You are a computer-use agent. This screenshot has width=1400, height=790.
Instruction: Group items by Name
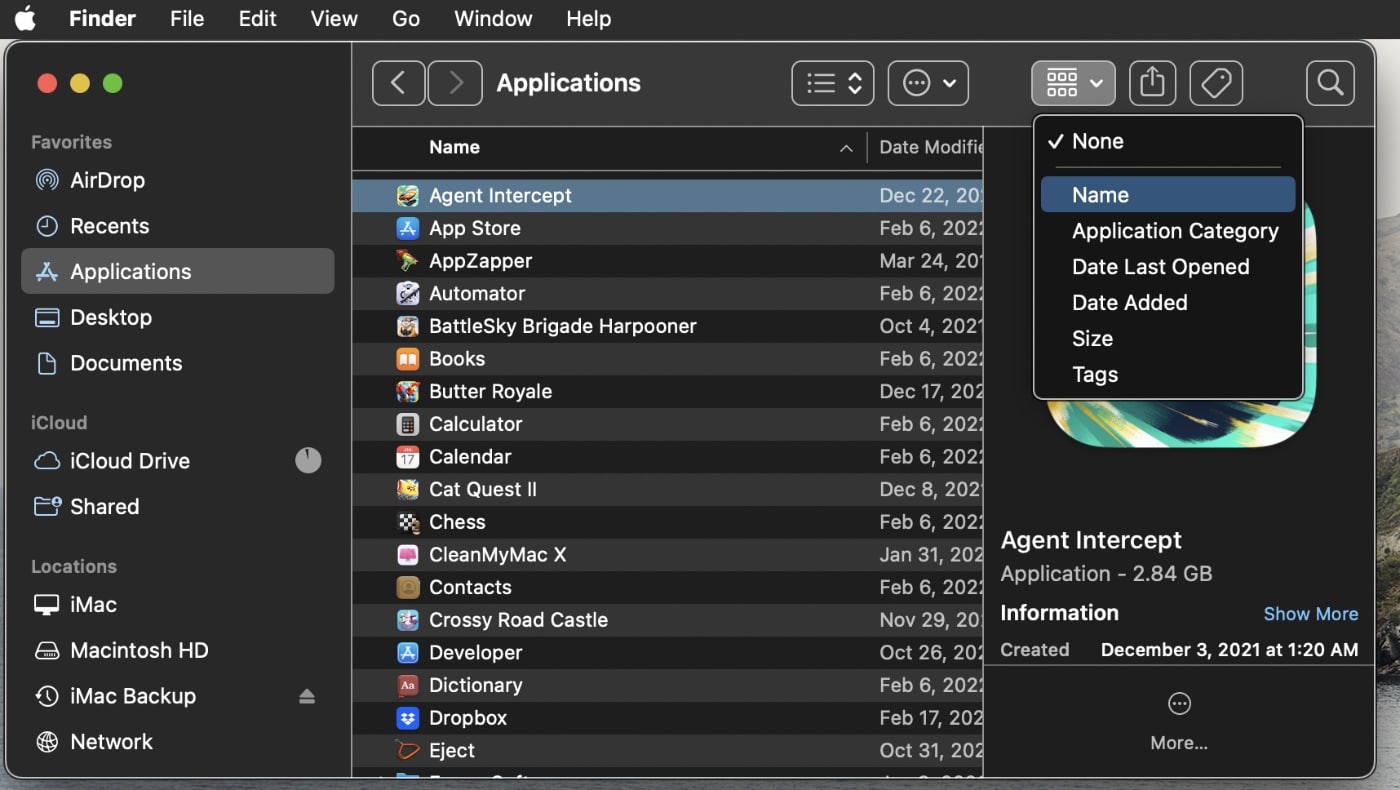(x=1168, y=195)
